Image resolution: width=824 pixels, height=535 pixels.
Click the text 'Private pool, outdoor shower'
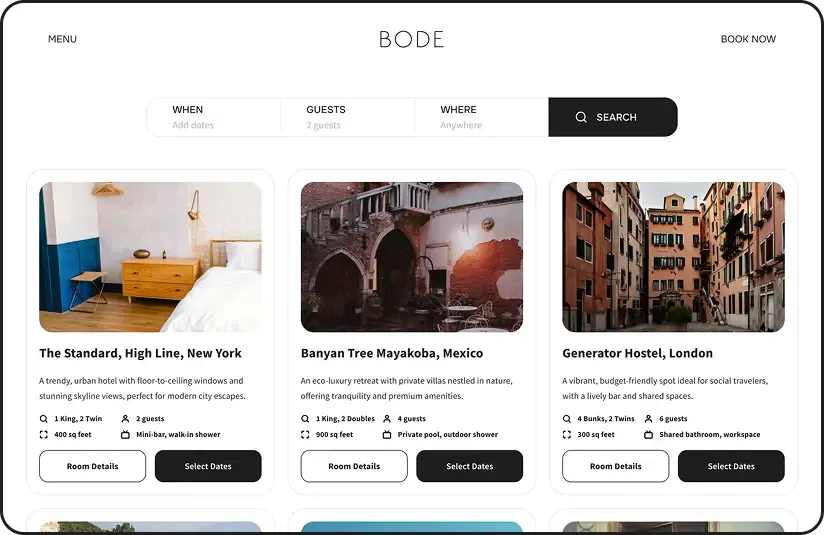[448, 435]
